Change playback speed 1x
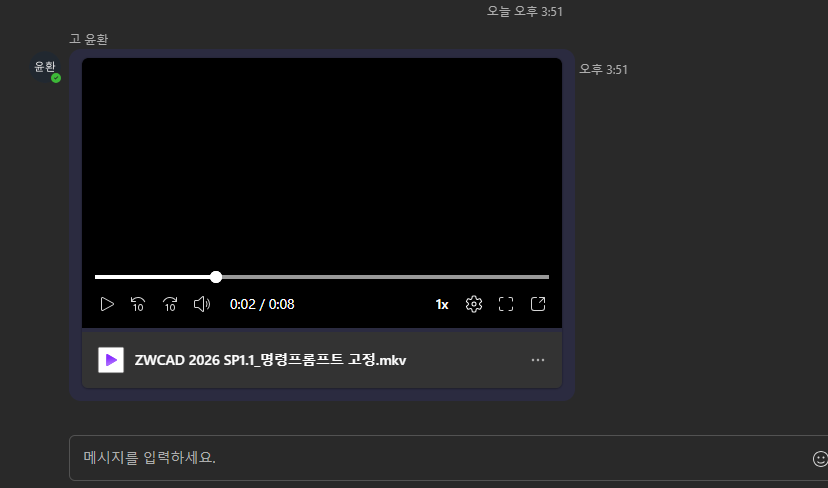Viewport: 828px width, 488px height. tap(442, 305)
